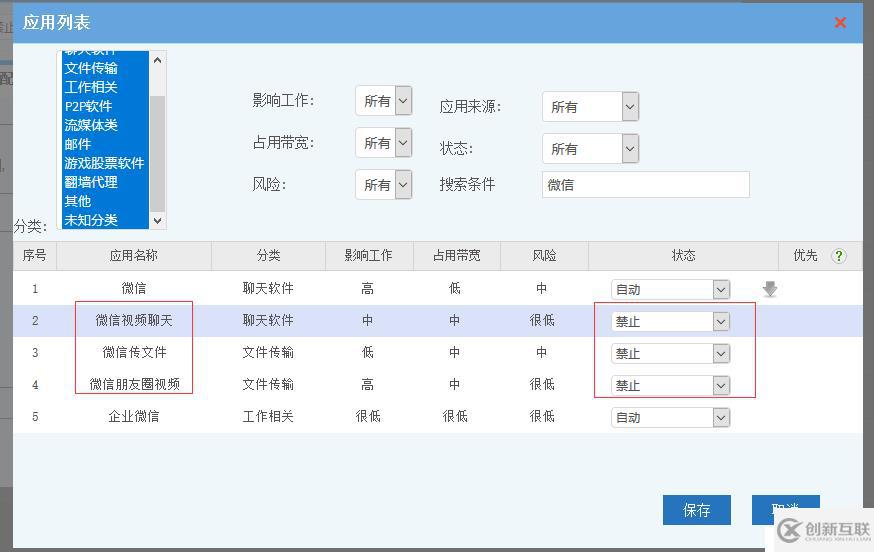
Task: Sort by 分类 column header
Action: tap(268, 256)
